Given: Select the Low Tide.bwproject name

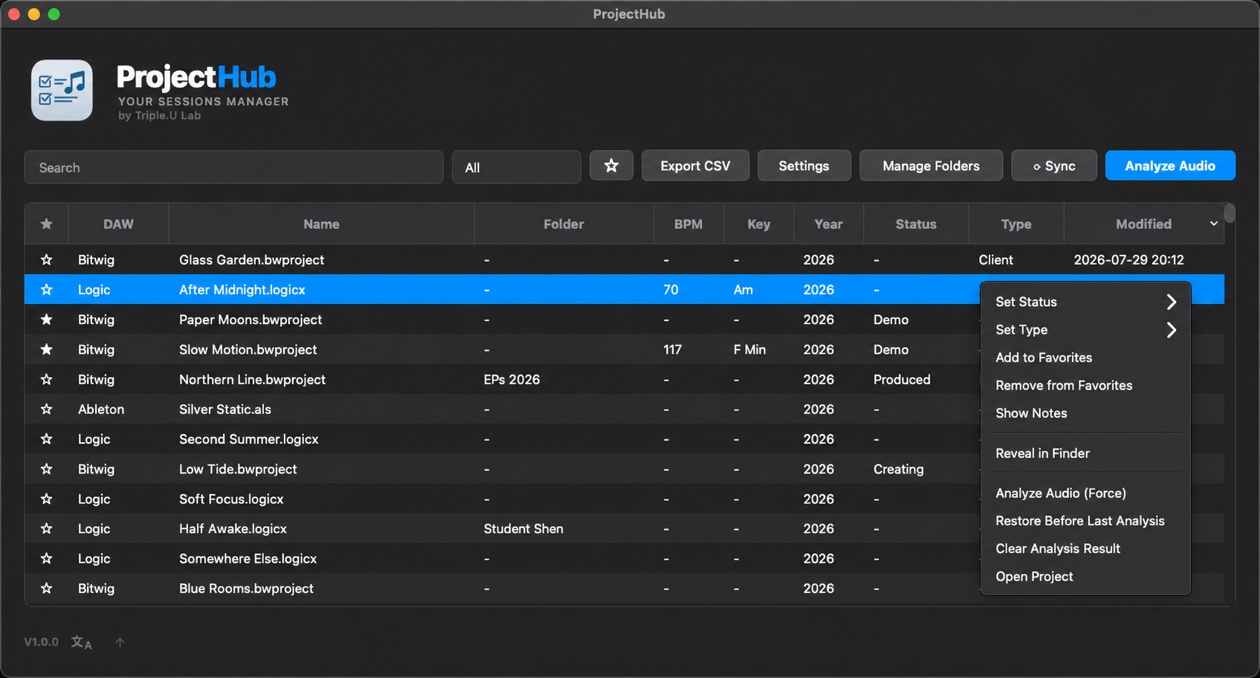Looking at the screenshot, I should coord(238,469).
